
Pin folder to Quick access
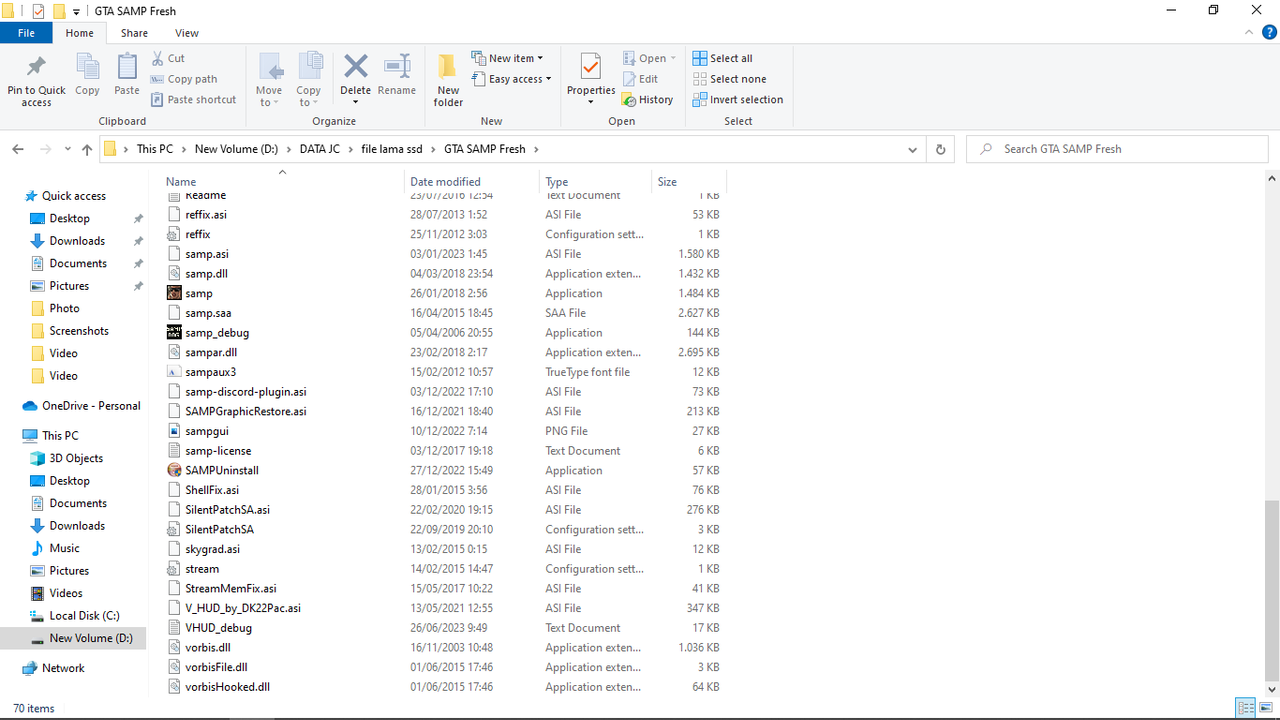click(x=36, y=80)
